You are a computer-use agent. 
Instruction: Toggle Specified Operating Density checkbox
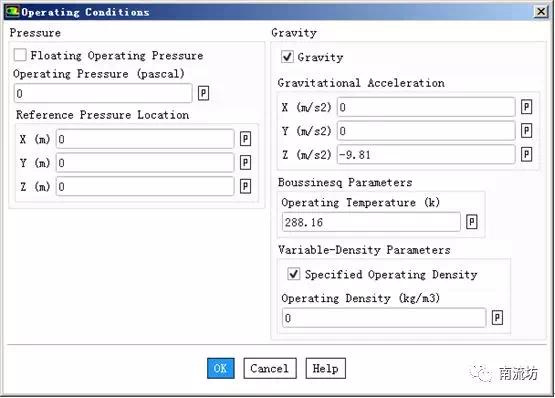293,274
